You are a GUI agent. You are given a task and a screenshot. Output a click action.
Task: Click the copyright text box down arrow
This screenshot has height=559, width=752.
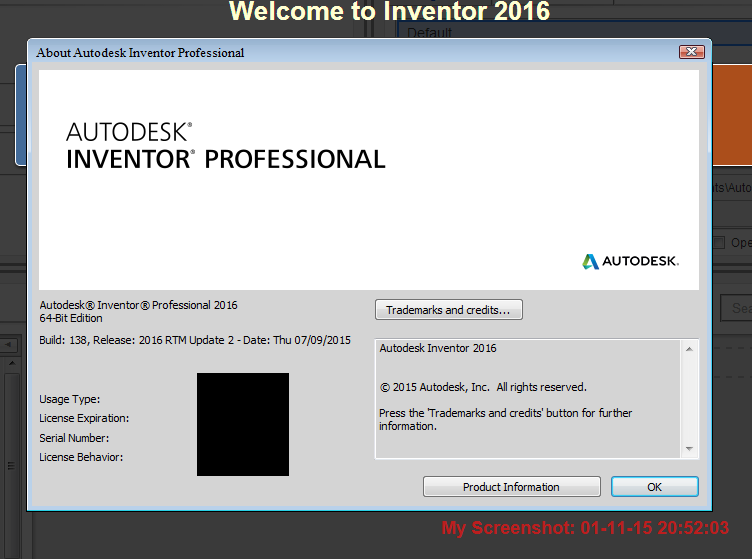(689, 449)
